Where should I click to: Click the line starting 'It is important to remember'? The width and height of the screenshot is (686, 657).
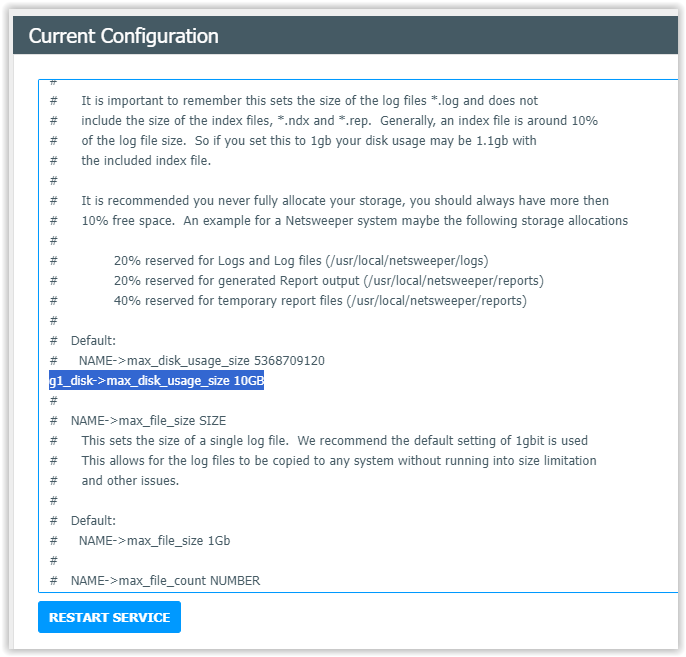[x=294, y=101]
